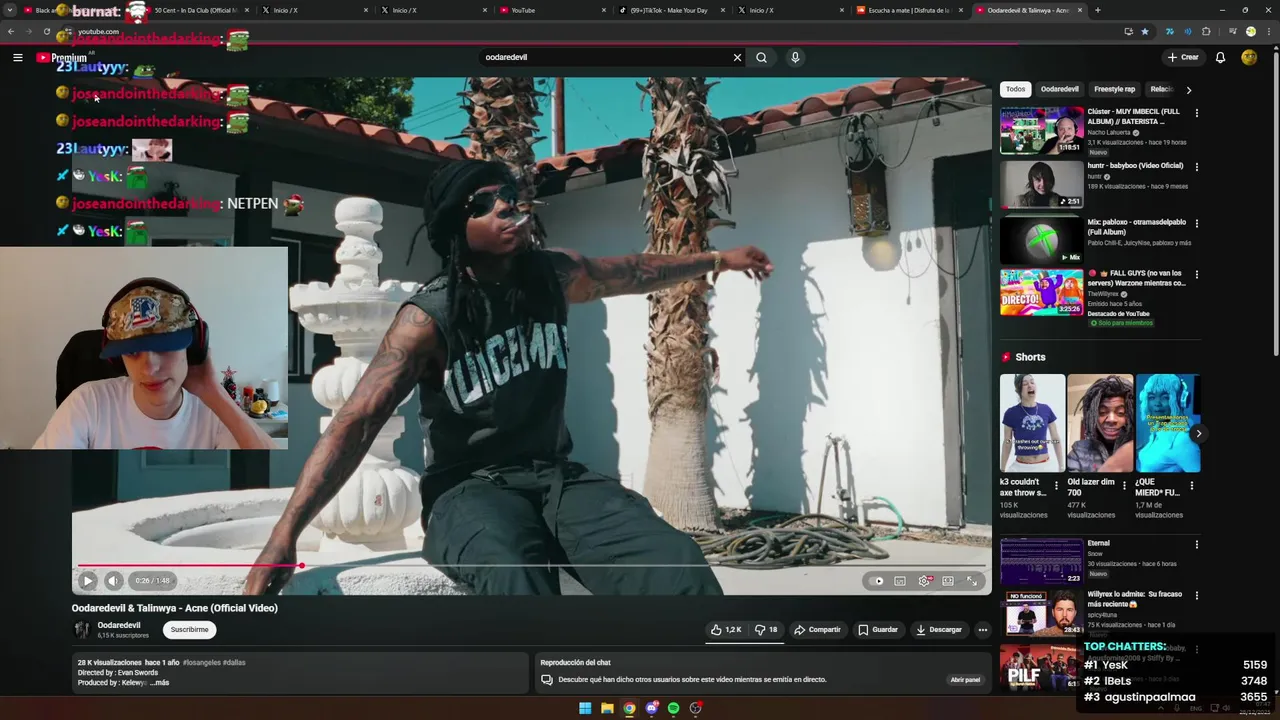Enter fullscreen mode in the player
Screen dimensions: 1280x720
(971, 580)
